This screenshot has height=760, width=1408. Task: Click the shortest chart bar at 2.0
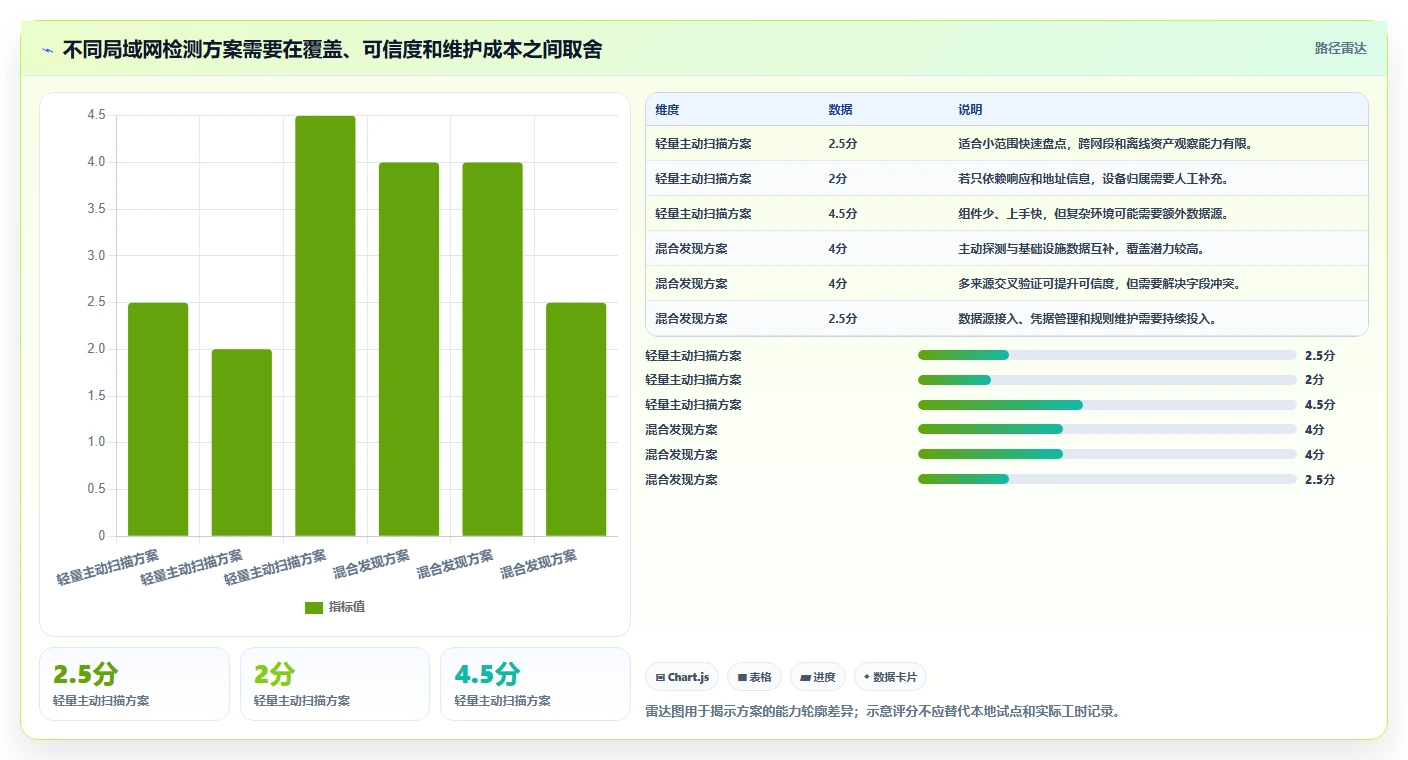[x=242, y=443]
